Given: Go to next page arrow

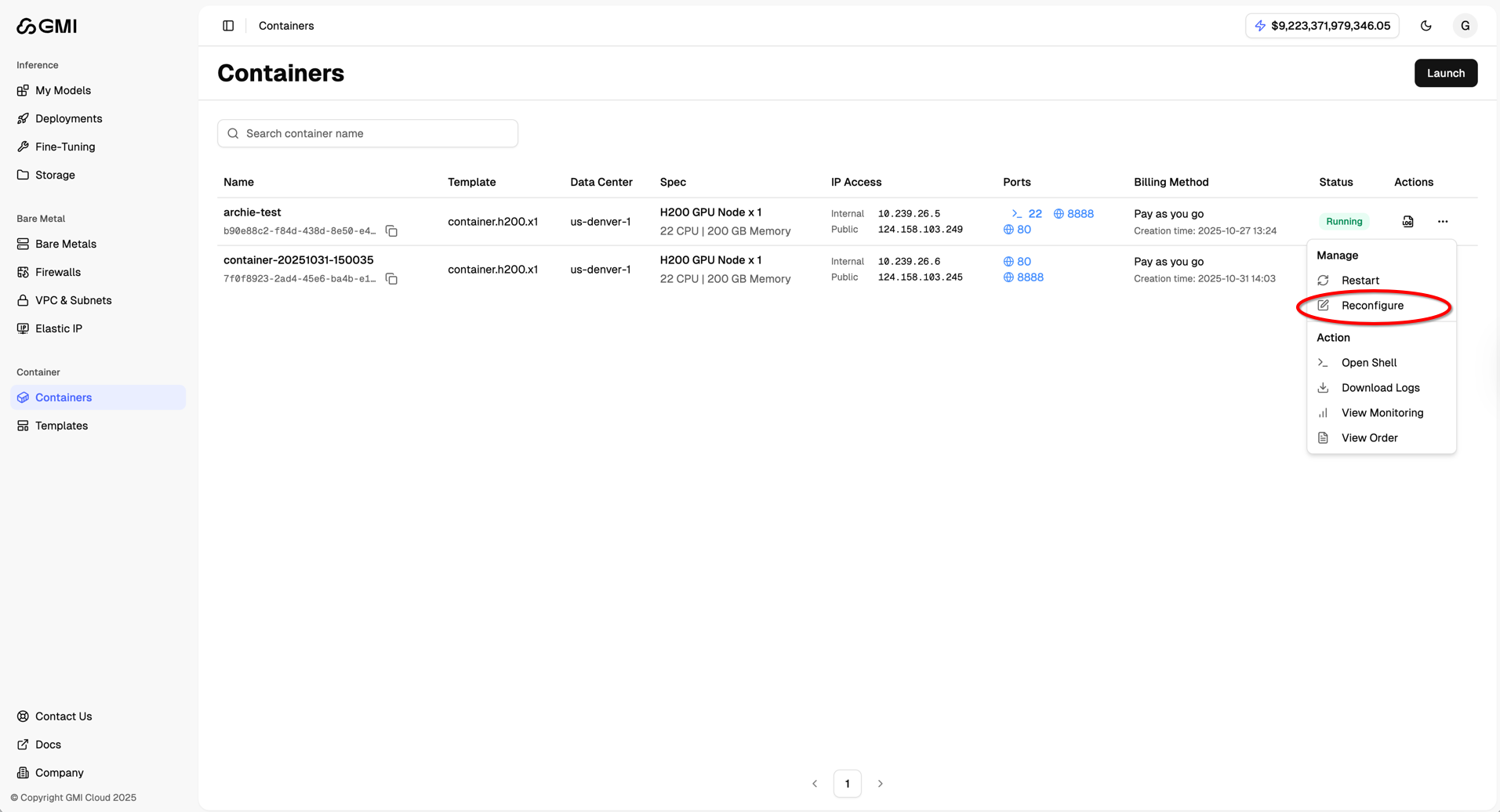Looking at the screenshot, I should [x=880, y=784].
